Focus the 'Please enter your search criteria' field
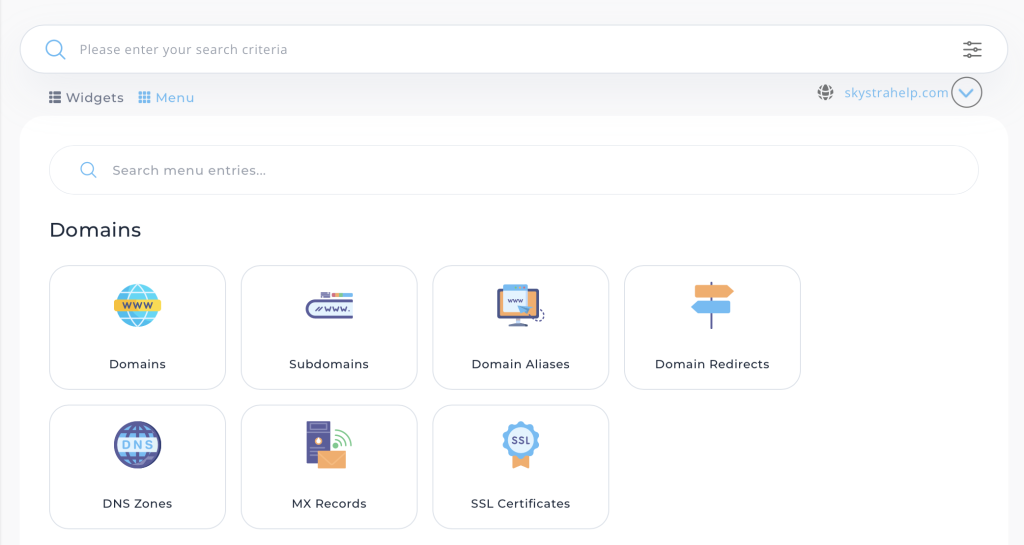This screenshot has width=1024, height=545. (500, 50)
